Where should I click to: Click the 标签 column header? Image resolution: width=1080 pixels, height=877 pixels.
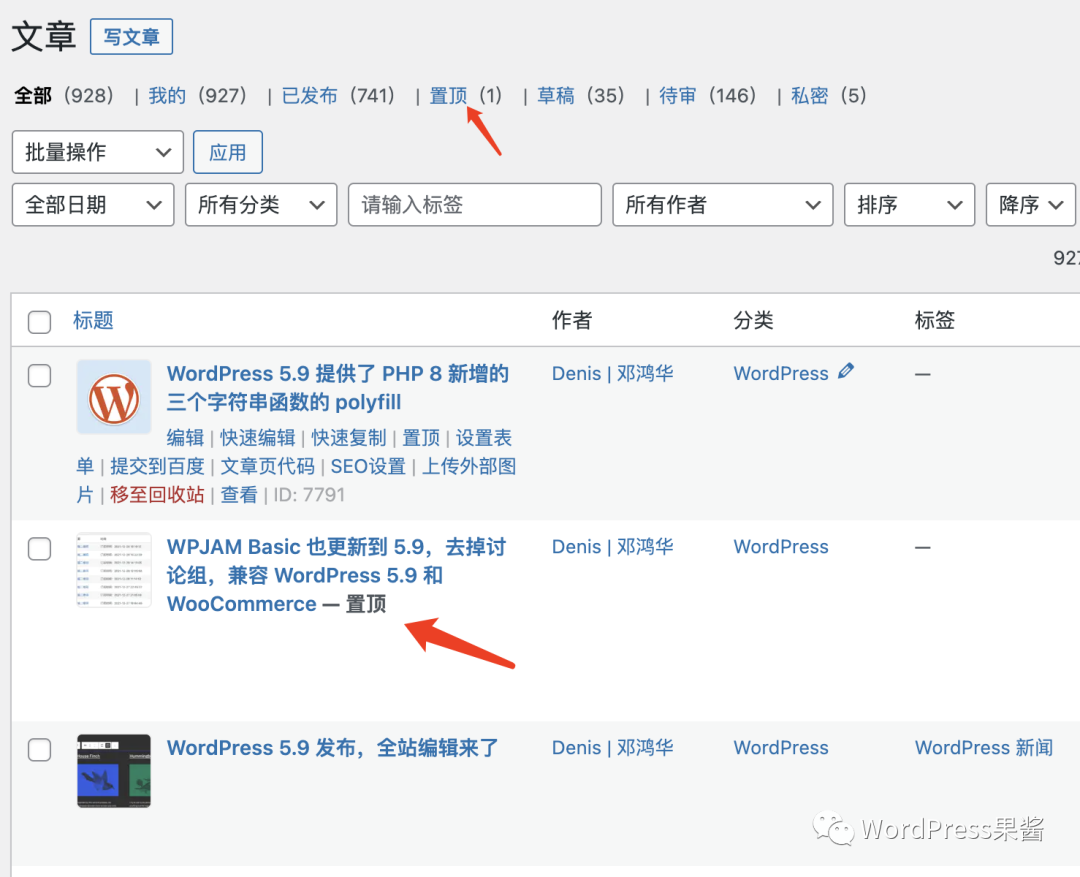tap(935, 320)
